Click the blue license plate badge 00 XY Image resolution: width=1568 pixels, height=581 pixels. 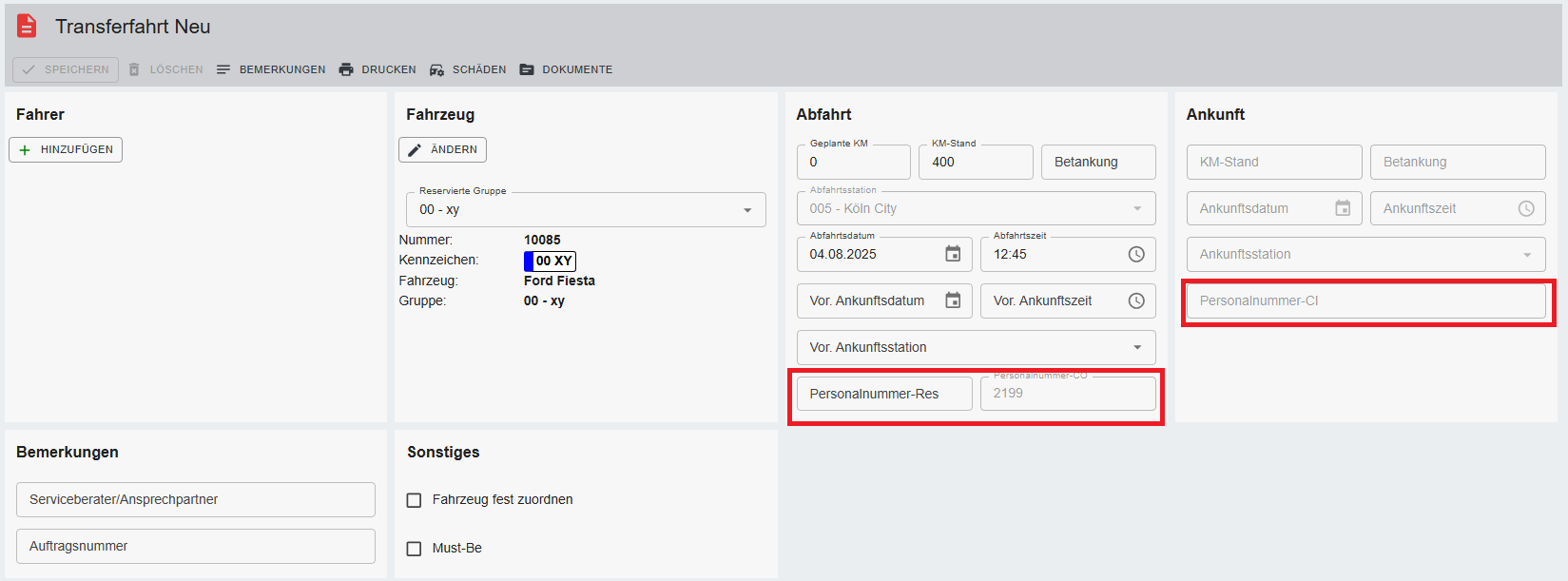pos(550,261)
